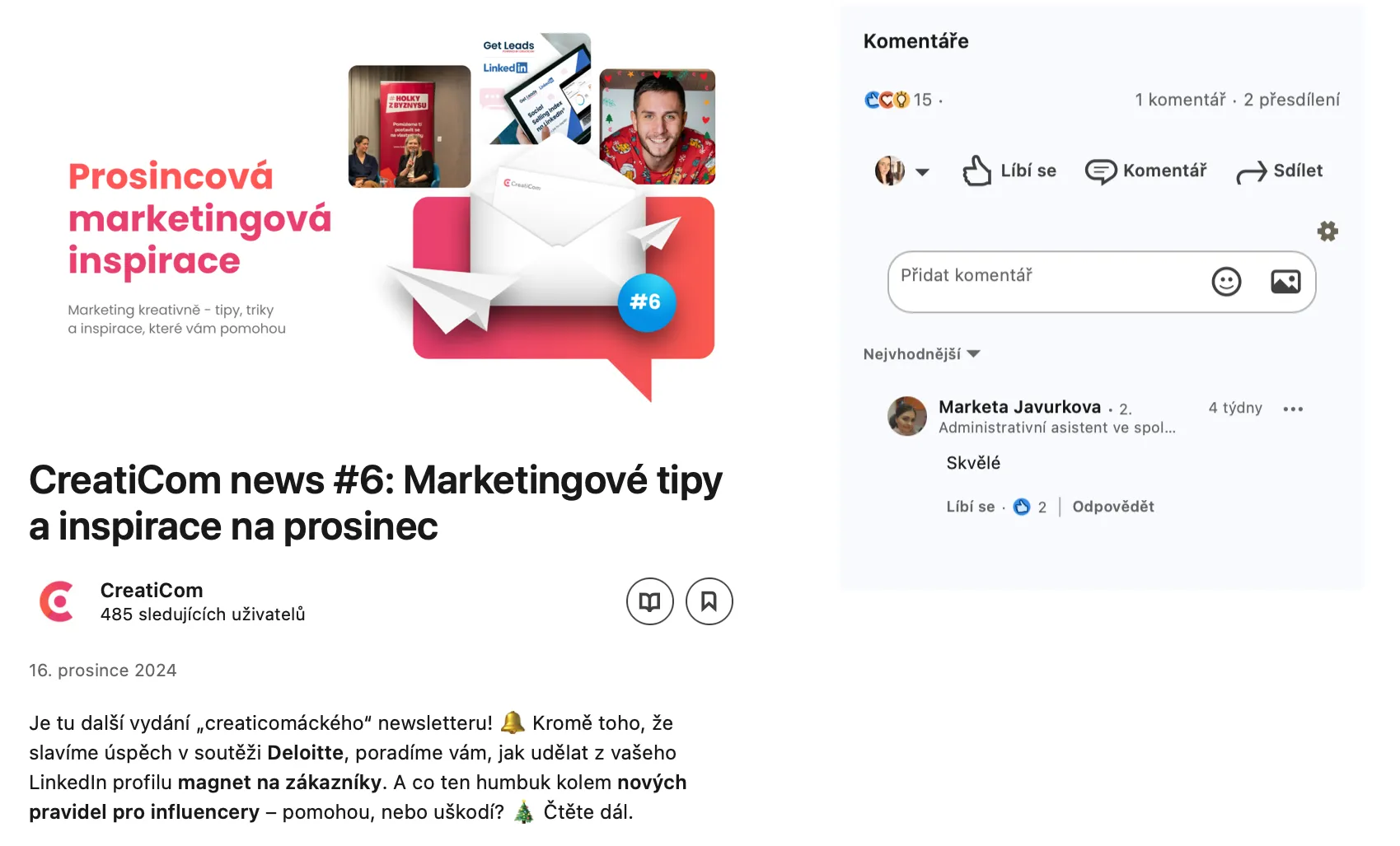Screen dimensions: 1400x846
Task: Open Marketa Javurkova's profile name
Action: pyautogui.click(x=1019, y=407)
